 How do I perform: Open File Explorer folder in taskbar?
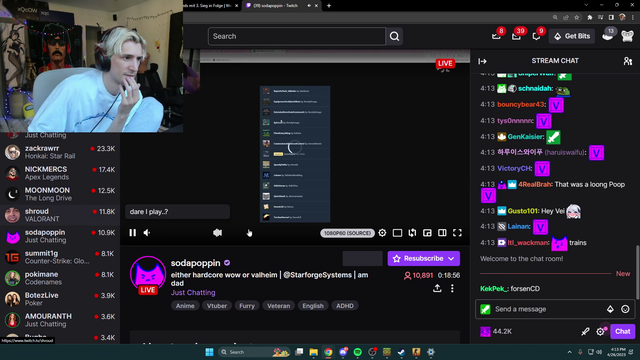click(x=313, y=352)
